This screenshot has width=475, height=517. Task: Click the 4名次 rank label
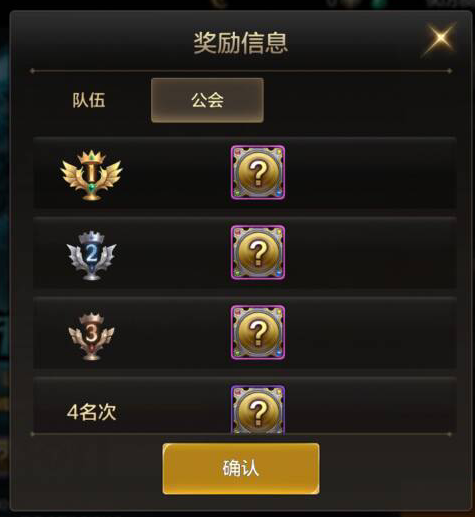click(91, 412)
